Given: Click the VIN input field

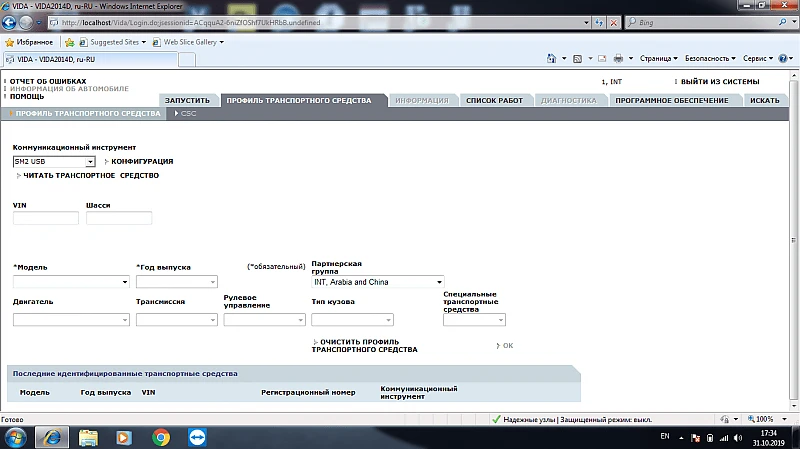Looking at the screenshot, I should (x=46, y=218).
